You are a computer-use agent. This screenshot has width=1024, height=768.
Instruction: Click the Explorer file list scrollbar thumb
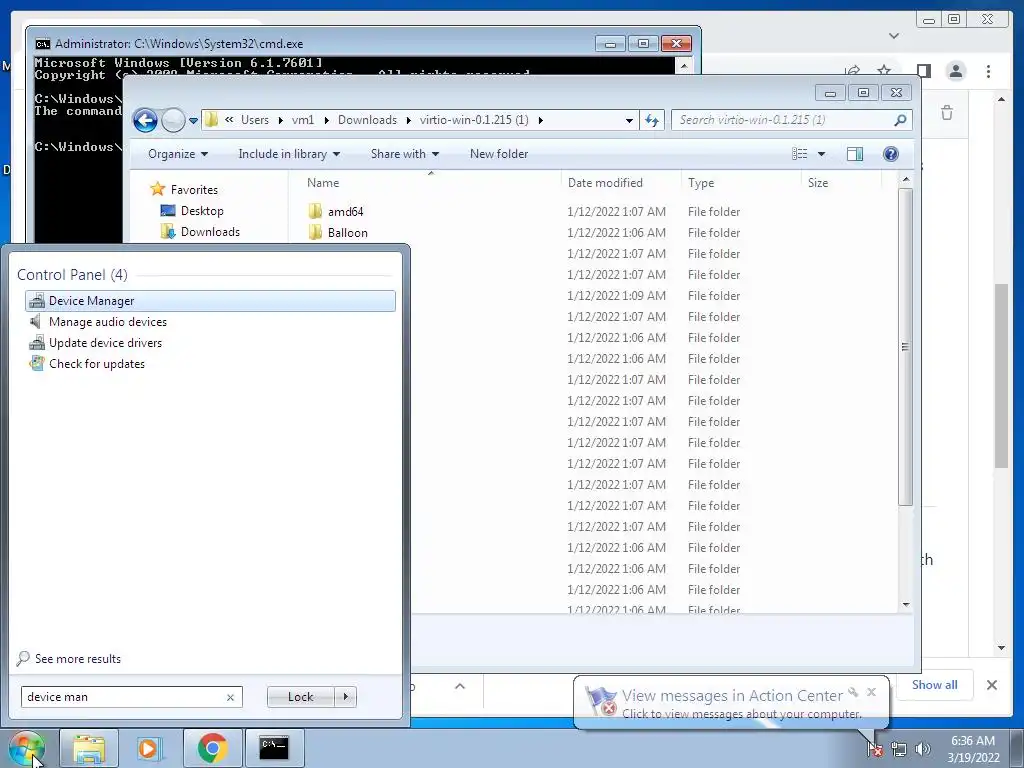click(905, 347)
